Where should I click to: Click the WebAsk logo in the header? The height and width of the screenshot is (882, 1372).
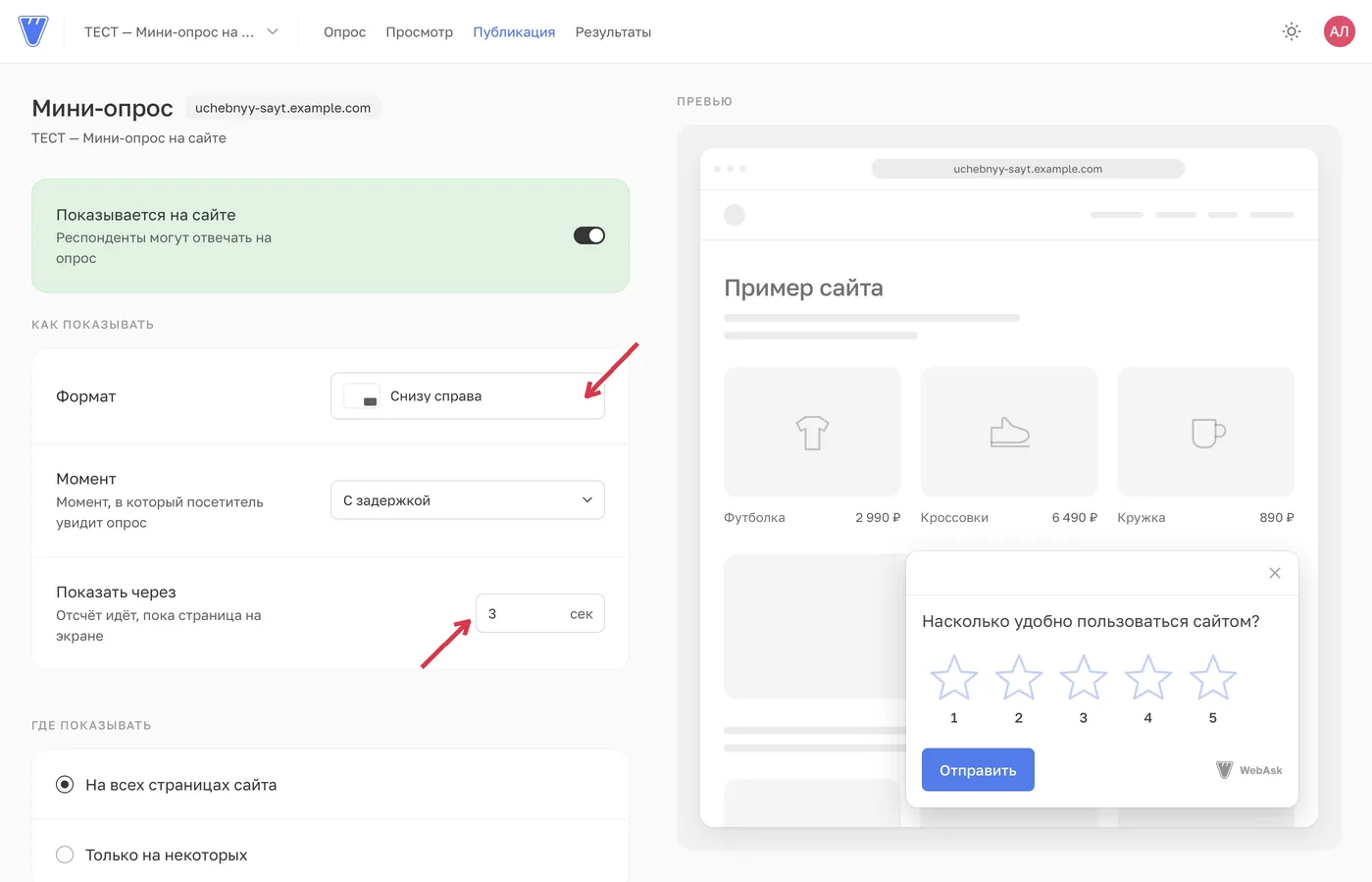33,31
